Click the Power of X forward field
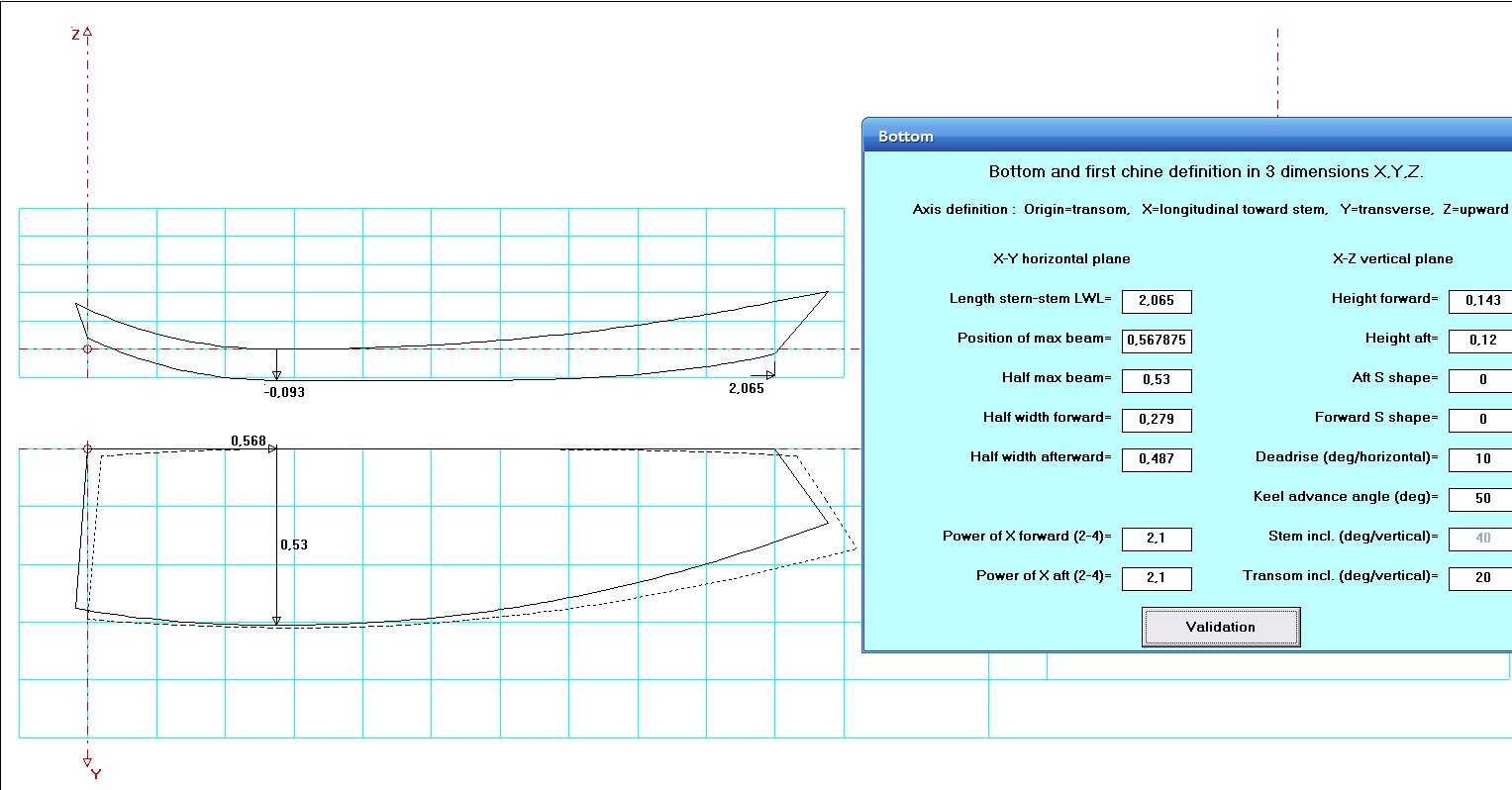1512x790 pixels. (x=1156, y=539)
